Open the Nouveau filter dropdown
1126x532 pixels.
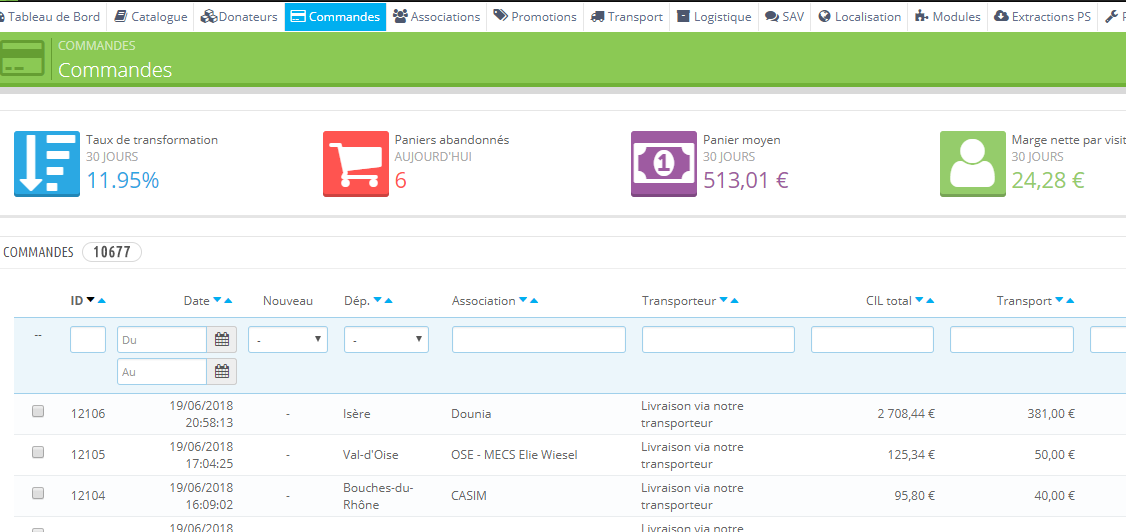(x=288, y=340)
